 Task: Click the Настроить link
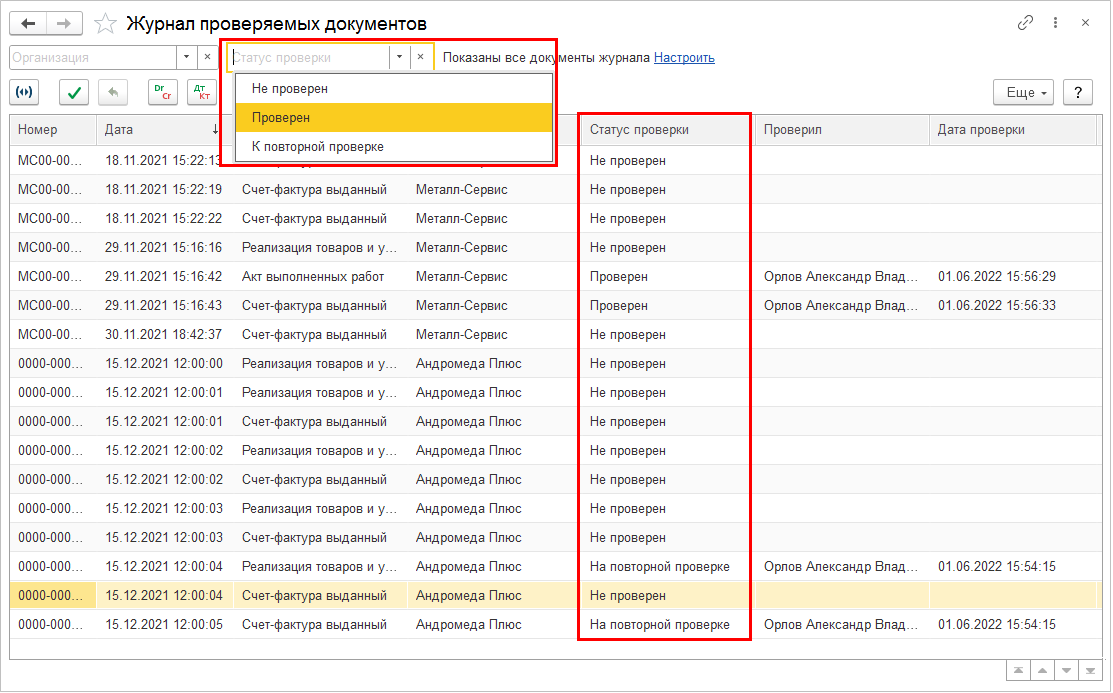coord(684,58)
